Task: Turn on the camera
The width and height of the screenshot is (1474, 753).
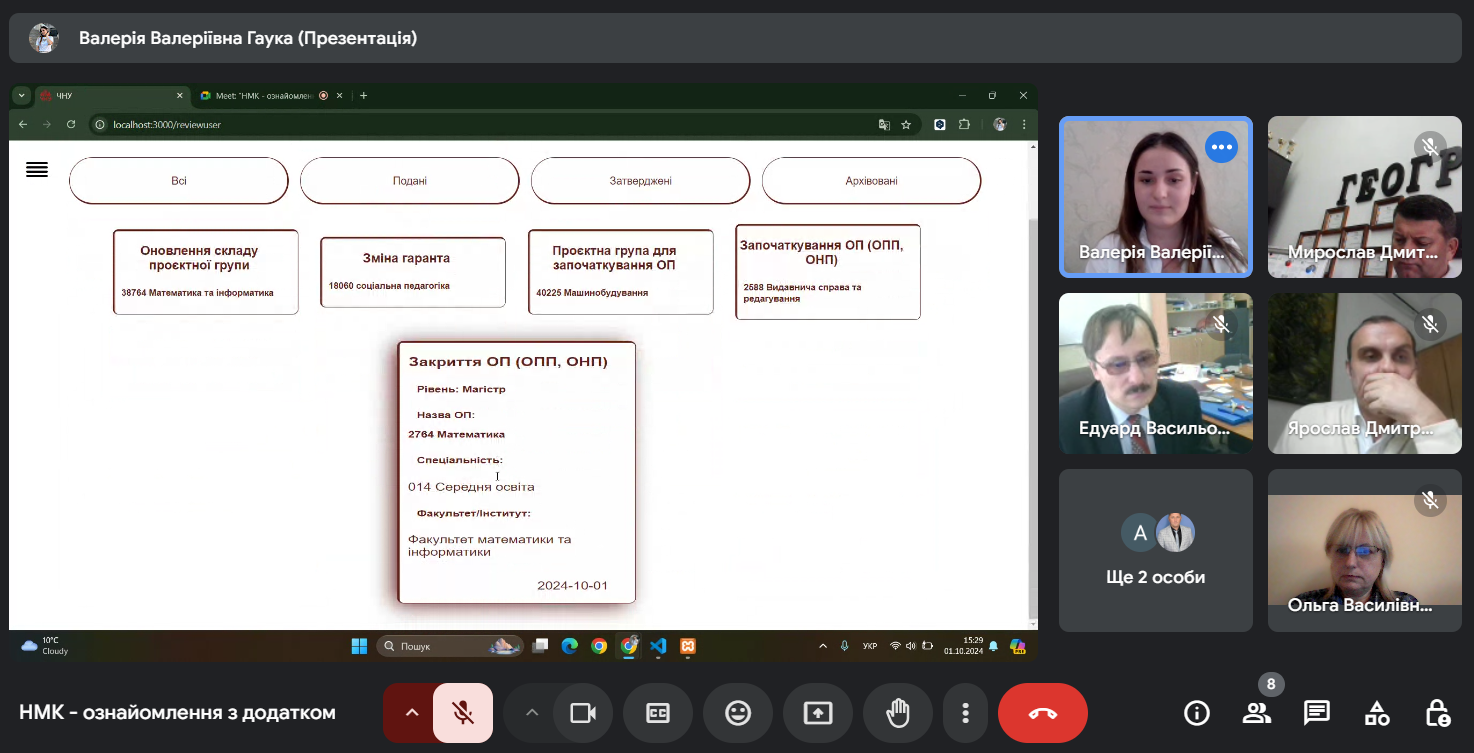Action: pyautogui.click(x=583, y=713)
